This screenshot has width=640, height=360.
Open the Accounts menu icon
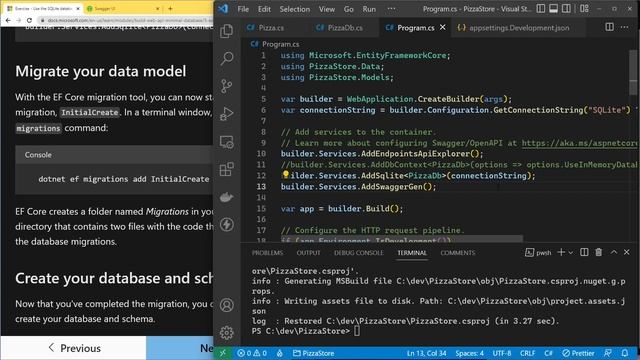(227, 305)
